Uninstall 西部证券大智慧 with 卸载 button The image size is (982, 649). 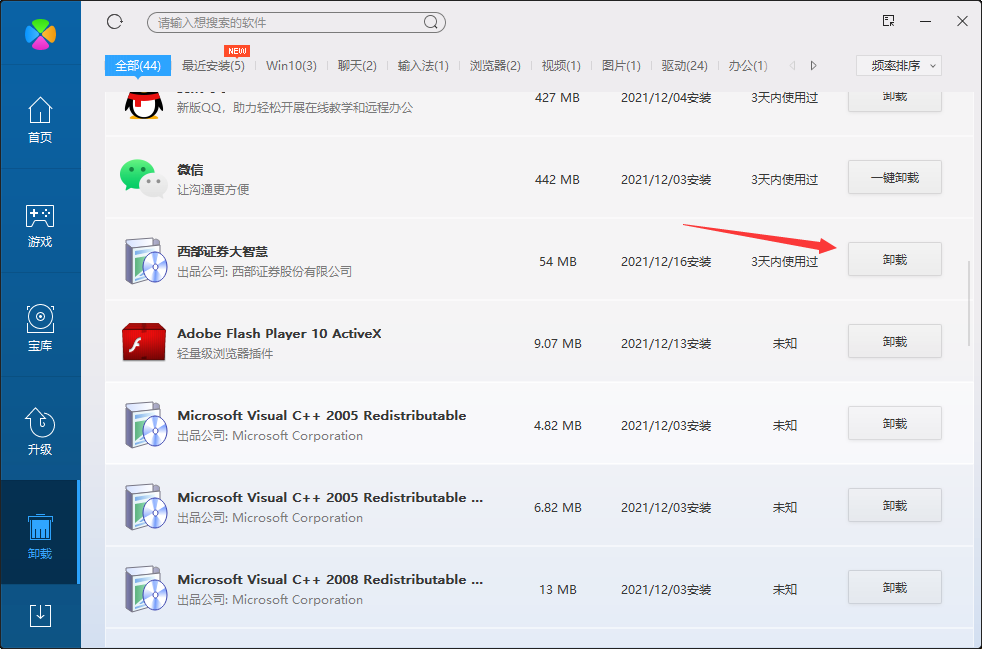(x=894, y=260)
